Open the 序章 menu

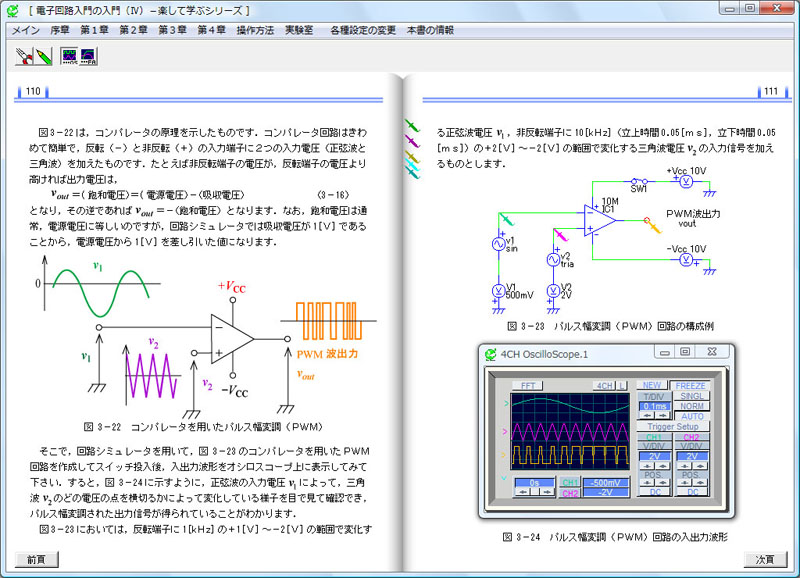pos(60,30)
